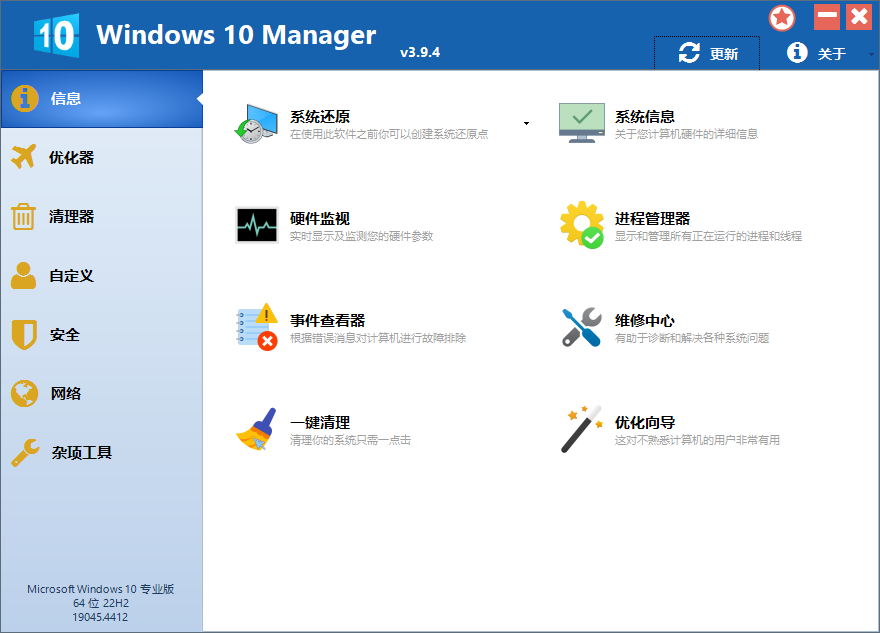This screenshot has height=633, width=880.
Task: Open the 进程管理器 process manager icon
Action: coord(581,223)
